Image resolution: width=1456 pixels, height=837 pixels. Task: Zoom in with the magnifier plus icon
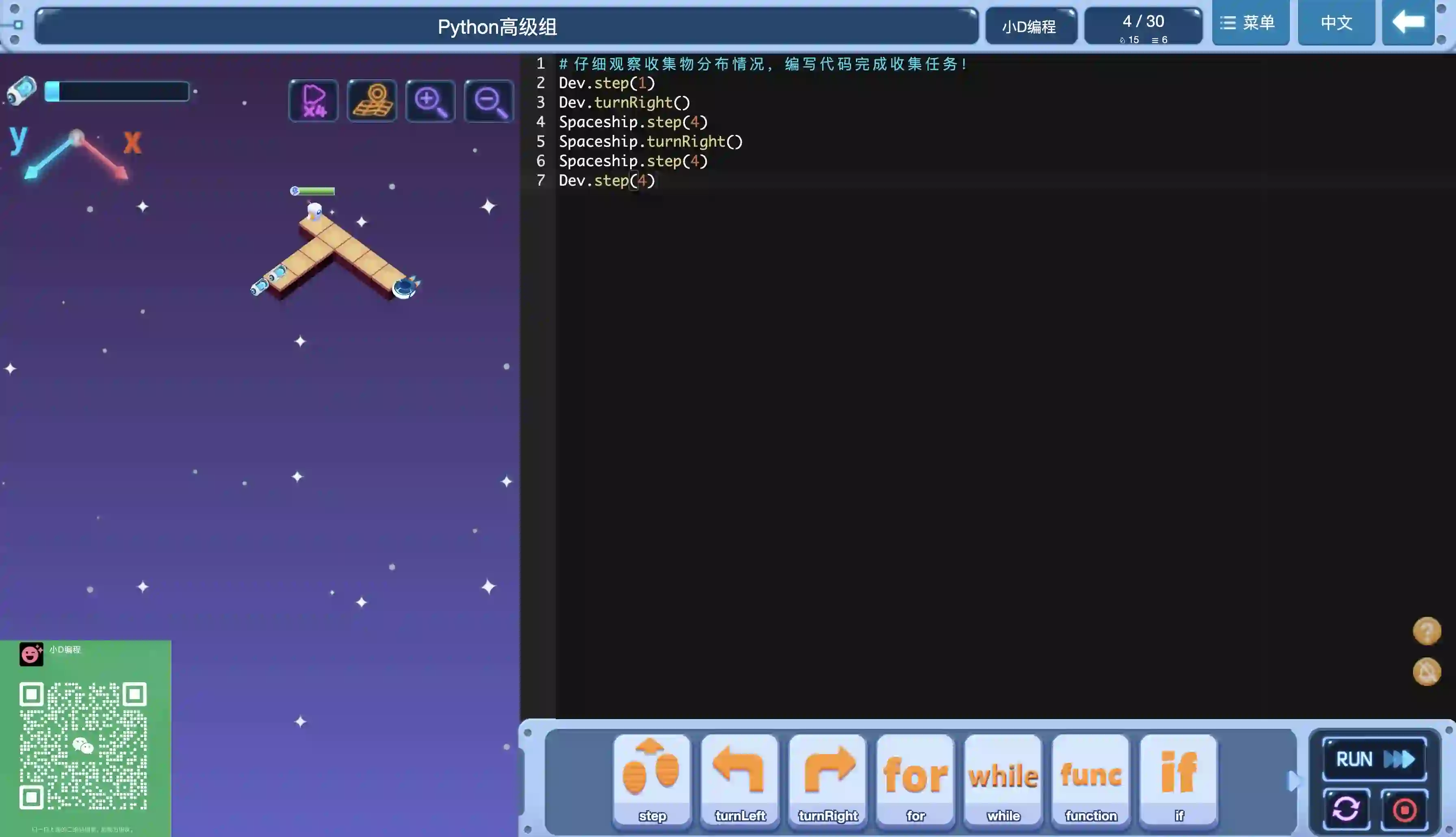coord(430,101)
